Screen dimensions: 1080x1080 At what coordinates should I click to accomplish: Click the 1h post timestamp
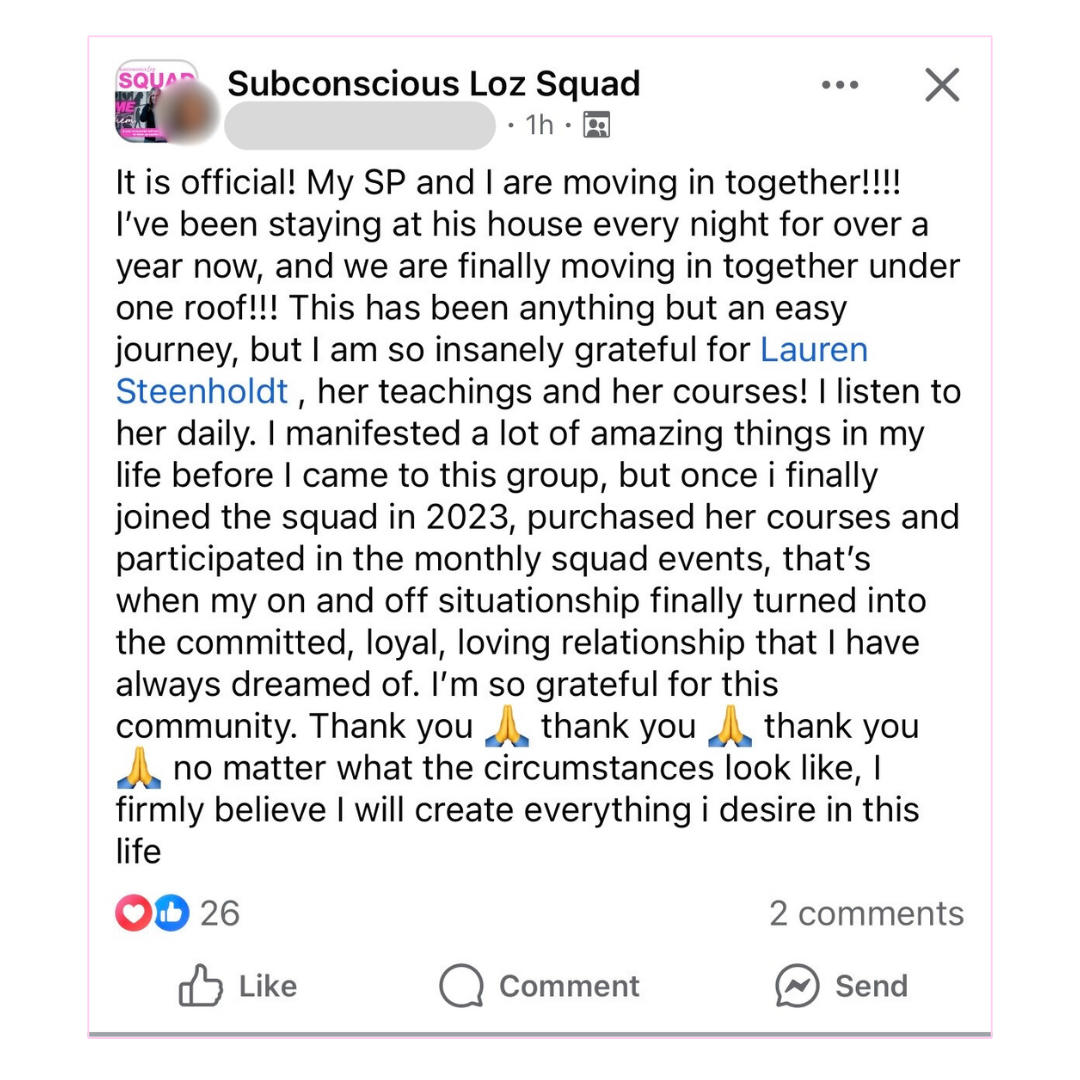(x=539, y=125)
